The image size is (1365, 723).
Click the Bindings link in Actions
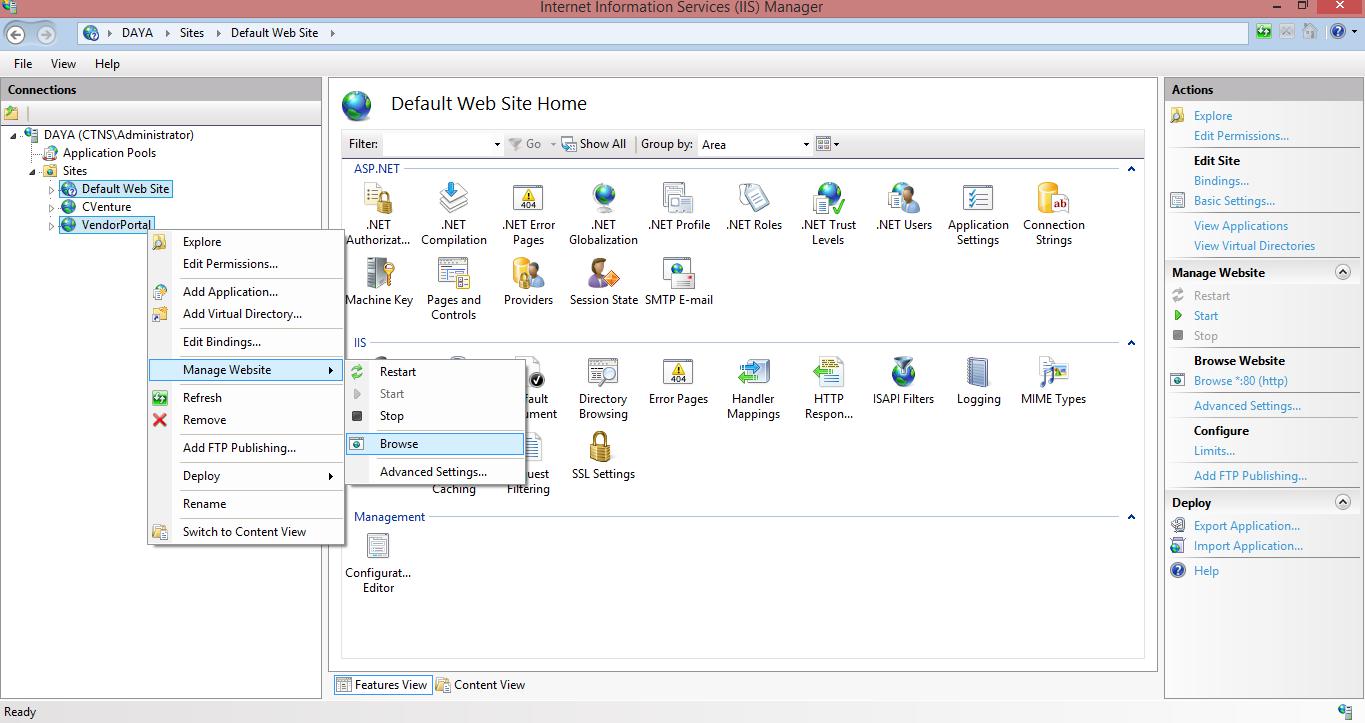[1221, 181]
